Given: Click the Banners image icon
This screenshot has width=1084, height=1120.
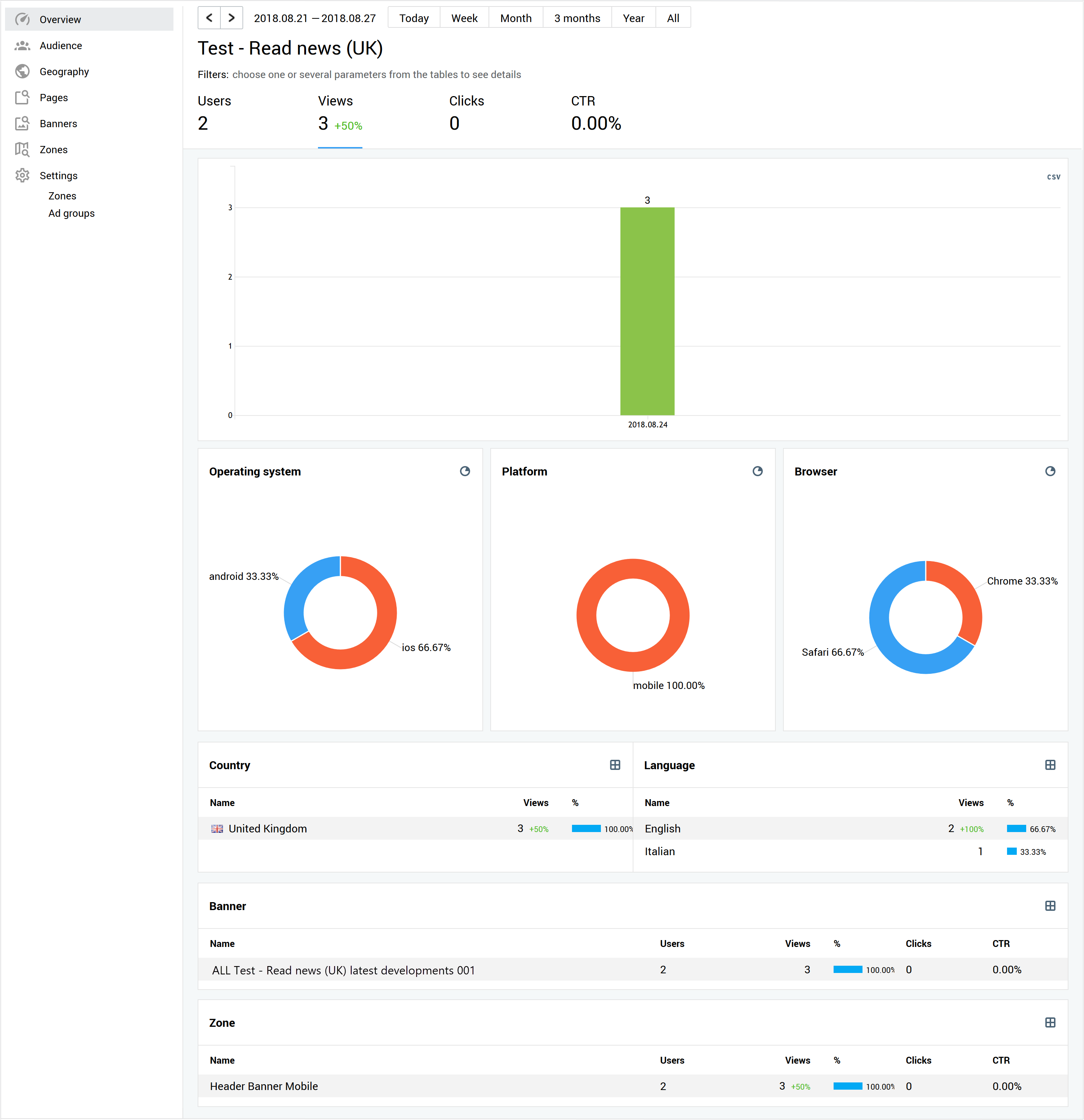Looking at the screenshot, I should [x=22, y=124].
